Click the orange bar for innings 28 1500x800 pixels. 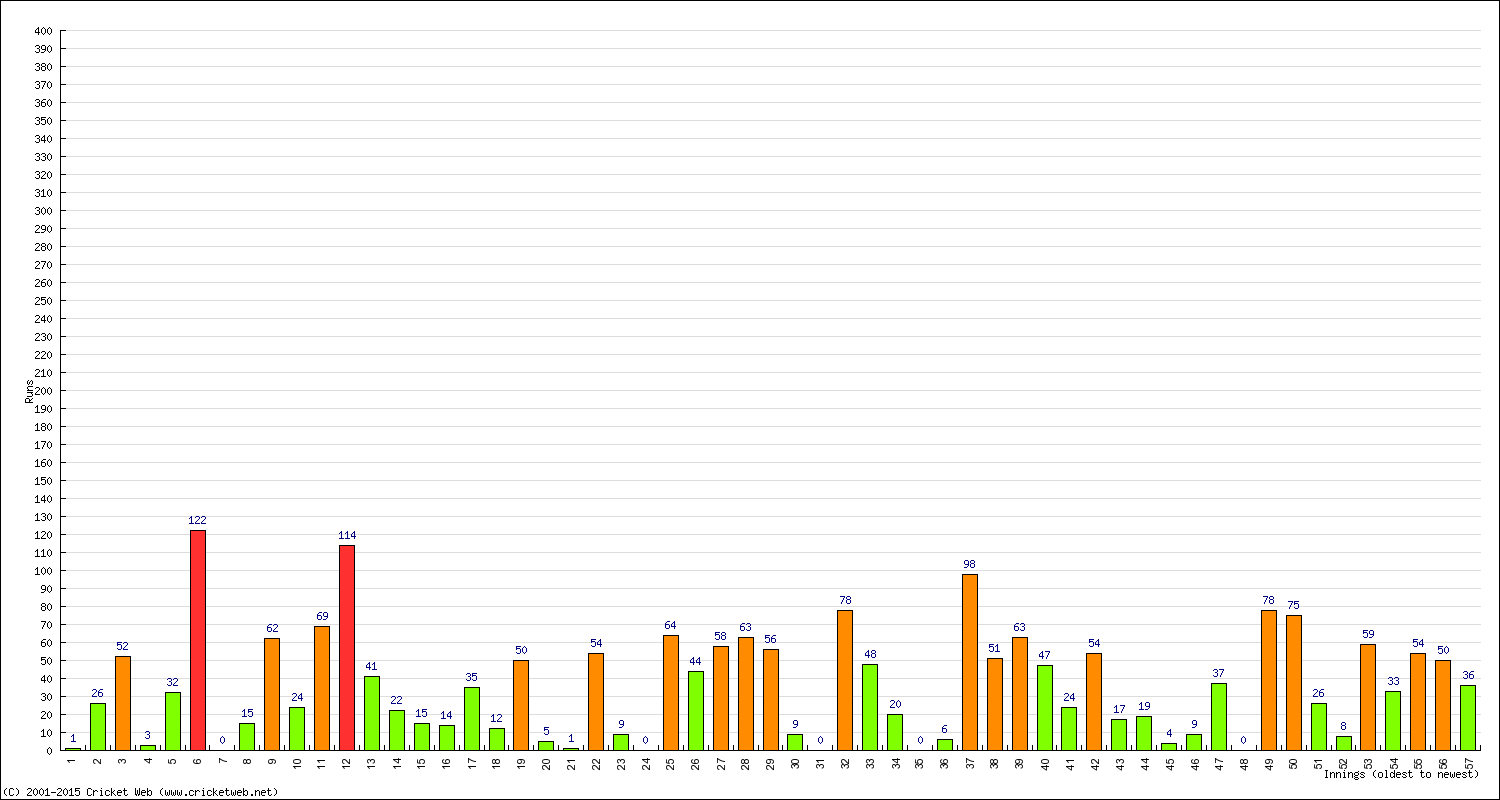point(746,693)
